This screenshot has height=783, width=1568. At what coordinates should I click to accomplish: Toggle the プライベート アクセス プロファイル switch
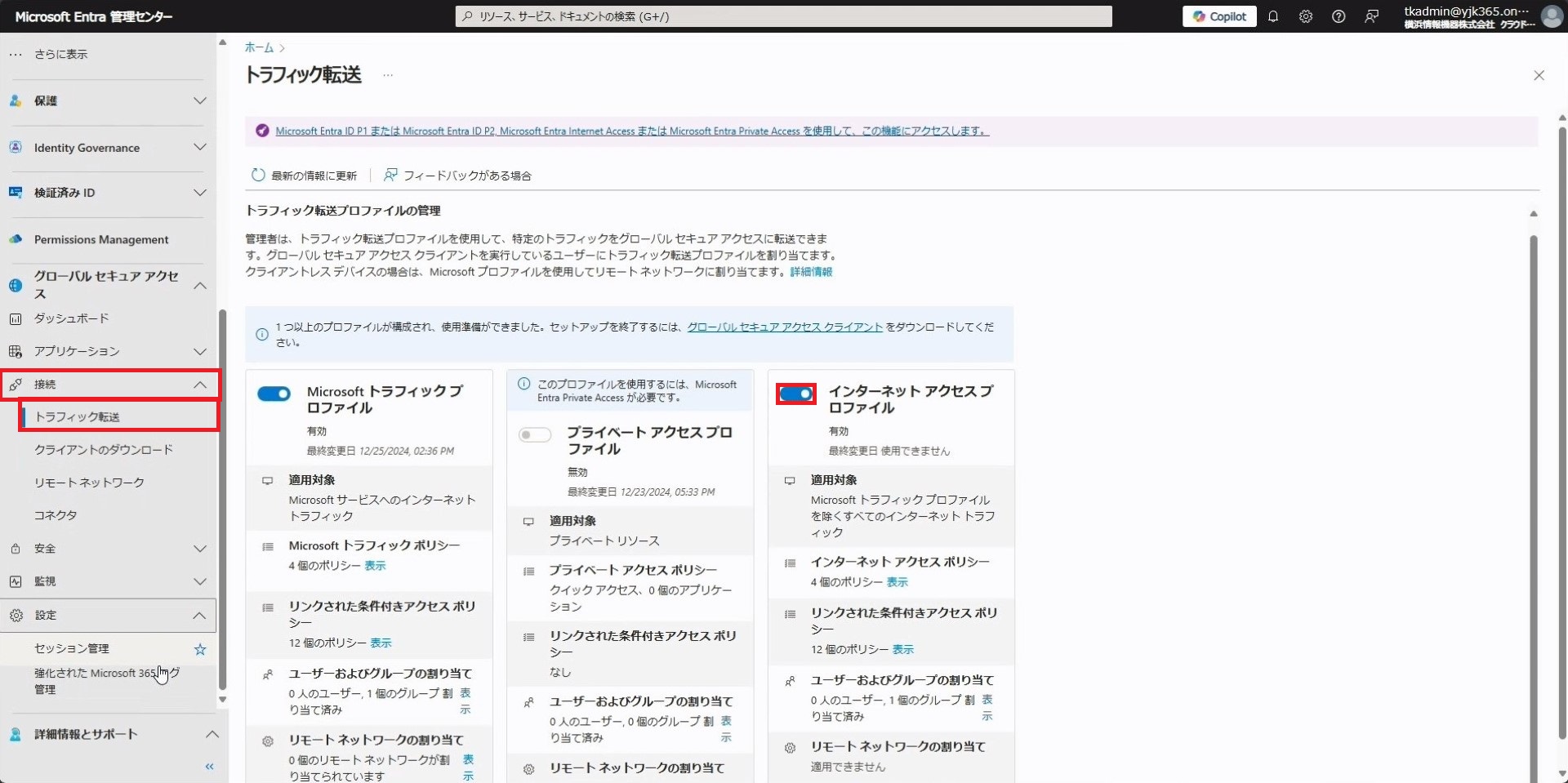(x=535, y=435)
